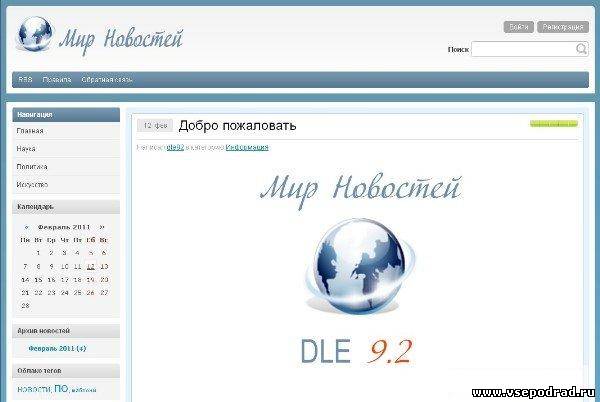
Task: Open the Искусство category
Action: [32, 184]
